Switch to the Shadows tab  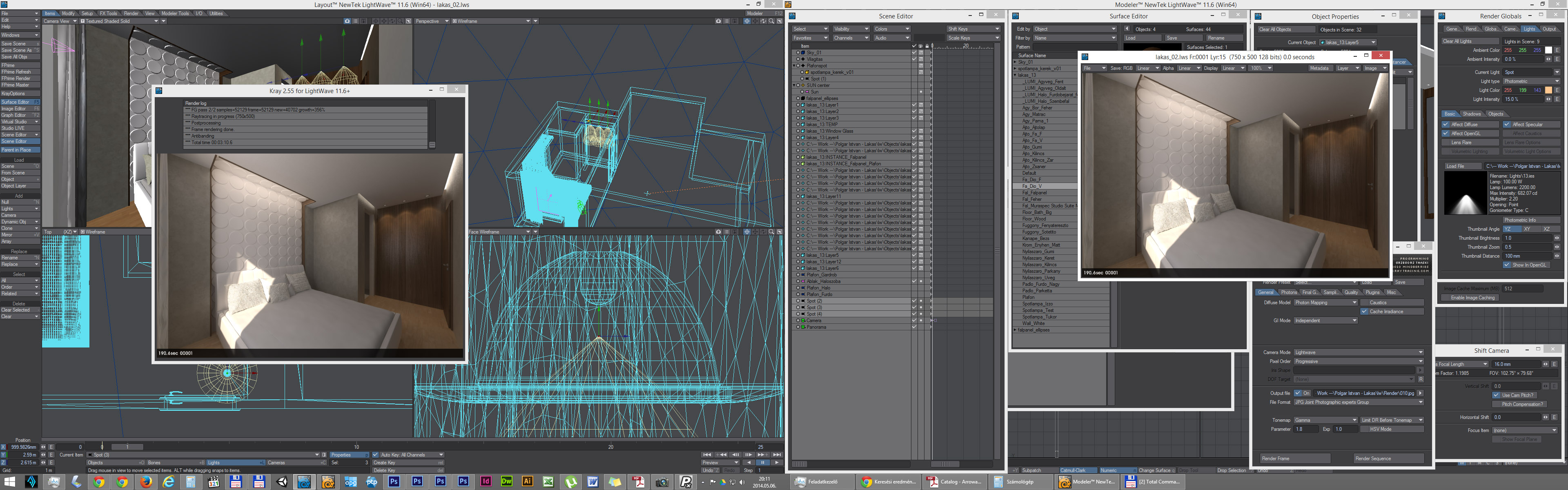pos(1472,114)
